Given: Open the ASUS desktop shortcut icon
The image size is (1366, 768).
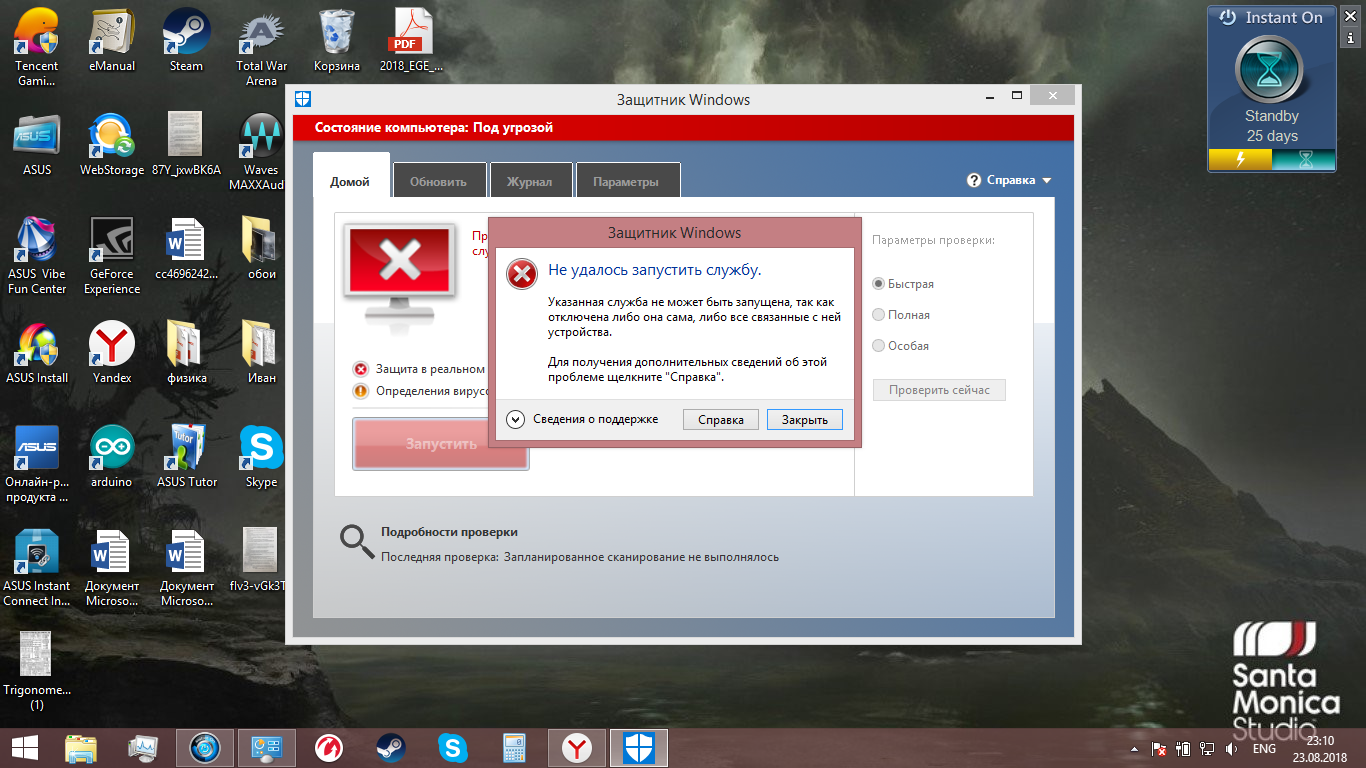Looking at the screenshot, I should (x=37, y=144).
